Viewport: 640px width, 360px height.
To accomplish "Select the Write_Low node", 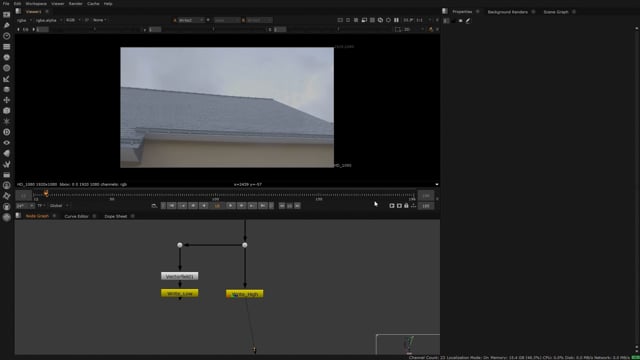I will [x=180, y=293].
